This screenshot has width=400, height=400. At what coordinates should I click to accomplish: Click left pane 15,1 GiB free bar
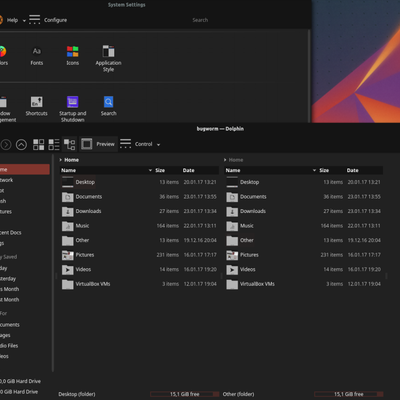pos(184,394)
